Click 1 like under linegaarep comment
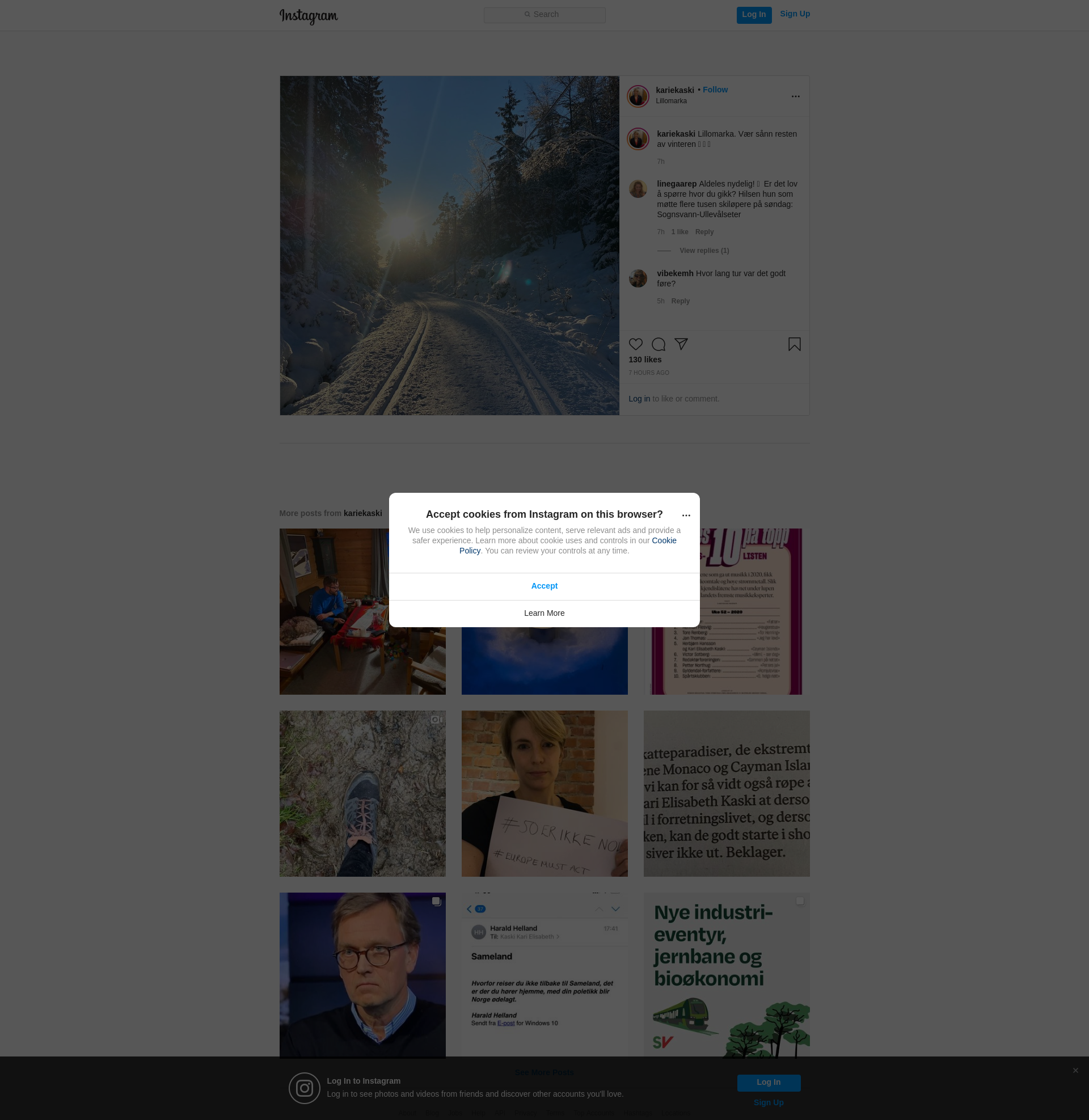 point(679,231)
